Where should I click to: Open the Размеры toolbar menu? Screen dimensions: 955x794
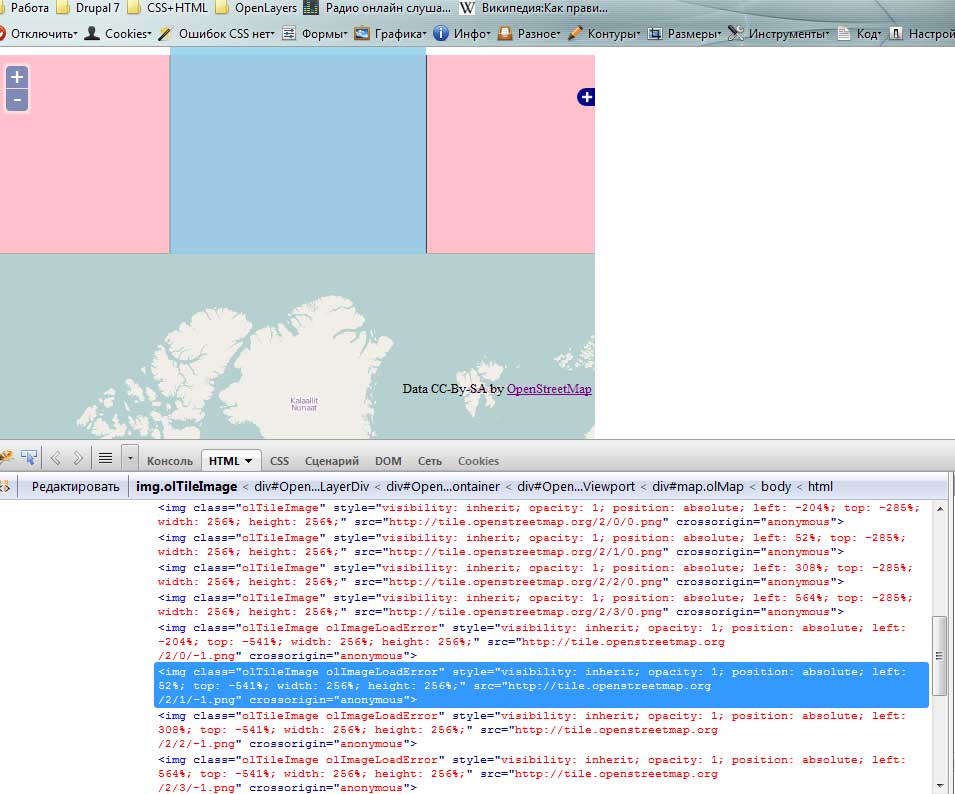685,33
